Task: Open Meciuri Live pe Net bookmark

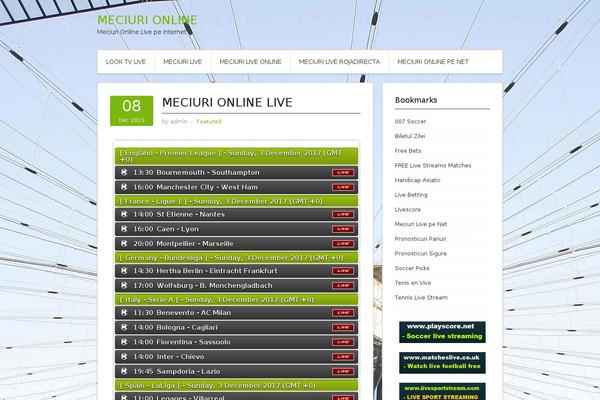Action: click(421, 224)
